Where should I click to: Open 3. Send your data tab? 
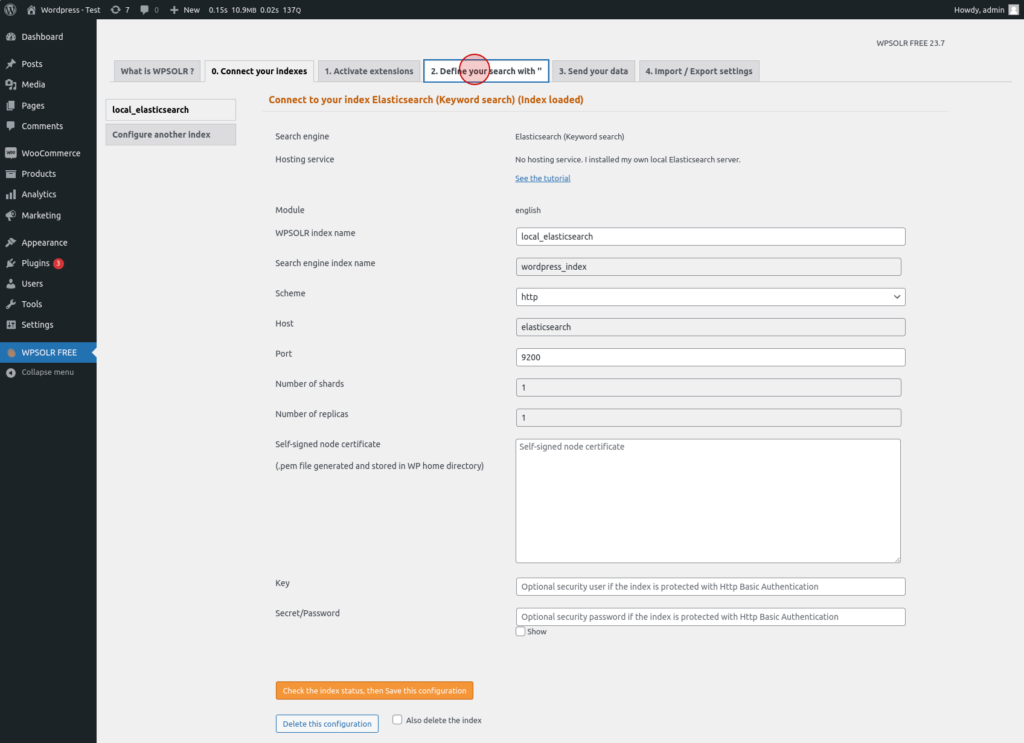[594, 71]
